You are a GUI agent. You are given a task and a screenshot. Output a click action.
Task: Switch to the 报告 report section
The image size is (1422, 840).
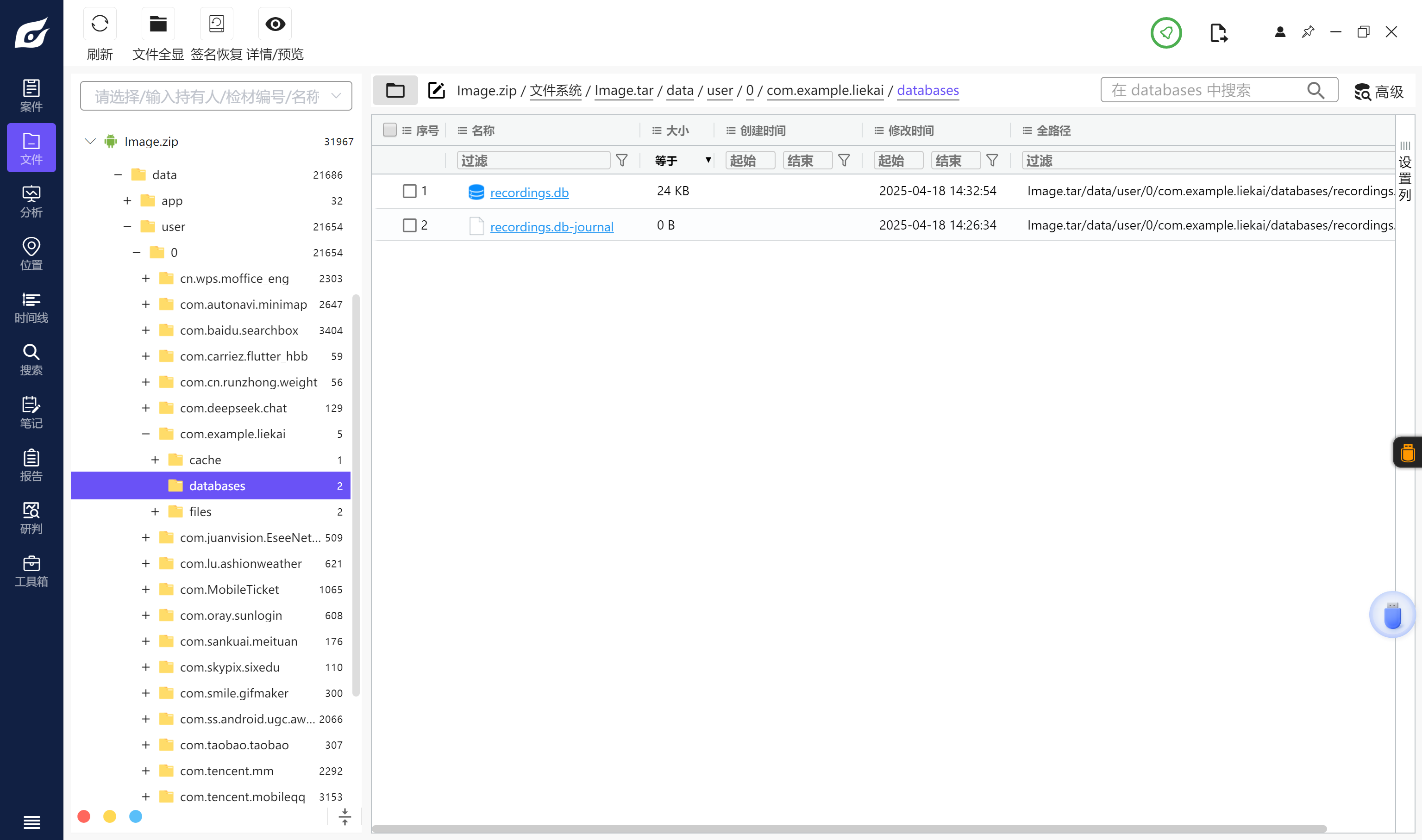[x=31, y=465]
